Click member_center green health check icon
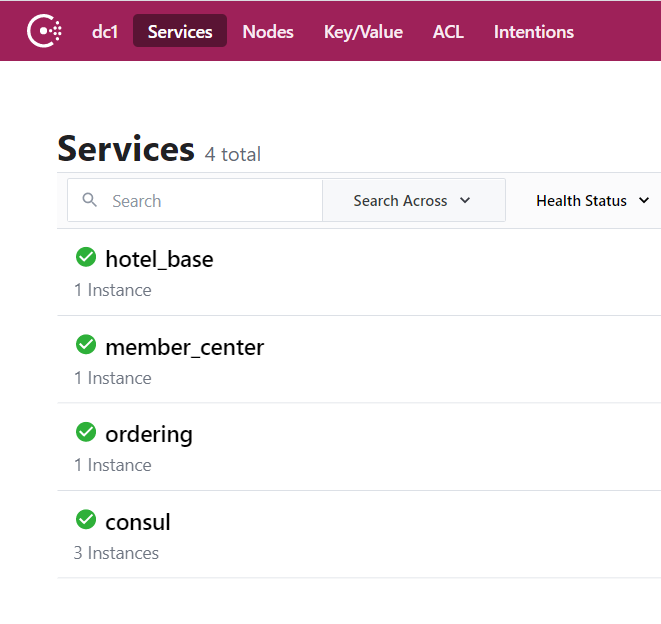The height and width of the screenshot is (624, 661). pos(86,344)
